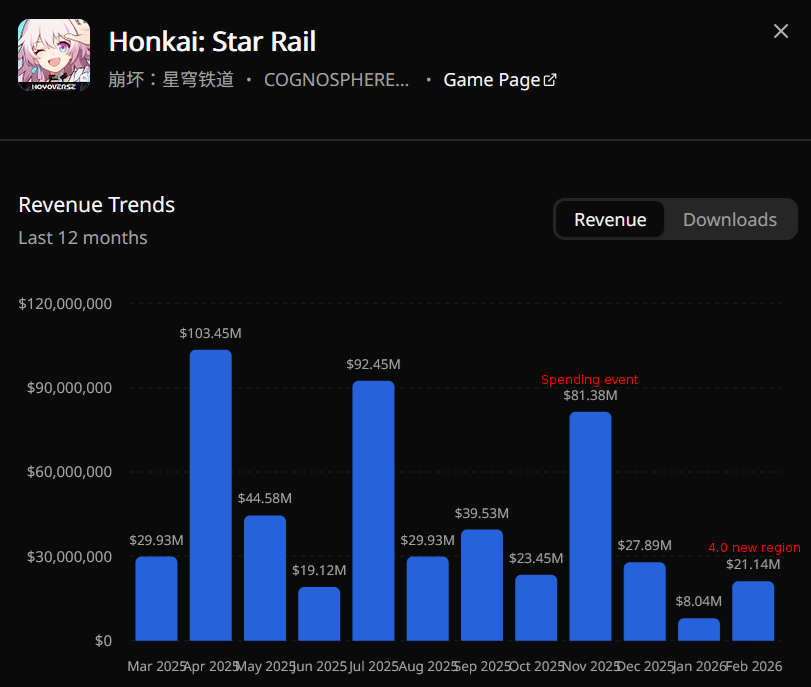Click the Feb 2026 $21.14M bar

(753, 611)
